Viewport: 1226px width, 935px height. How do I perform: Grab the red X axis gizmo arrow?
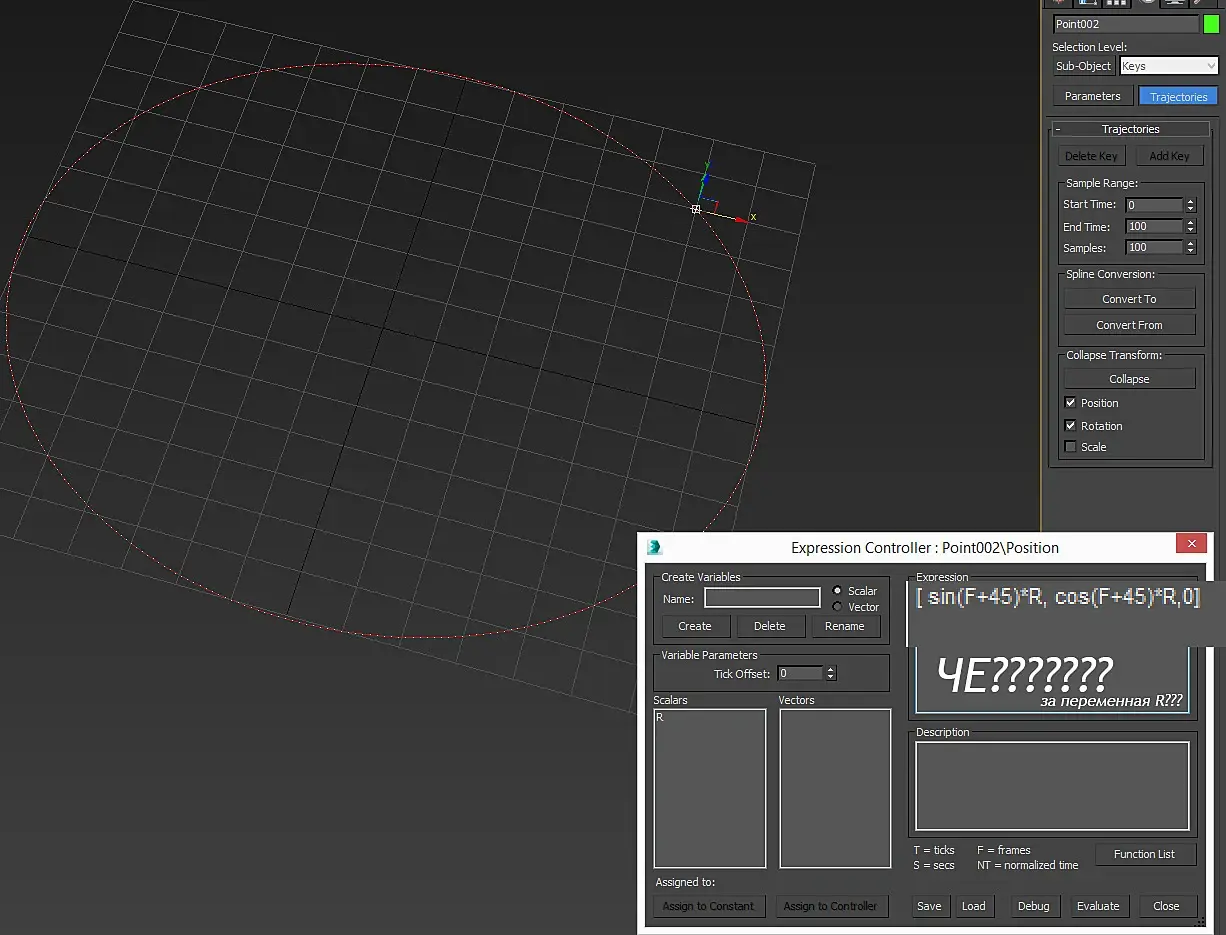740,218
